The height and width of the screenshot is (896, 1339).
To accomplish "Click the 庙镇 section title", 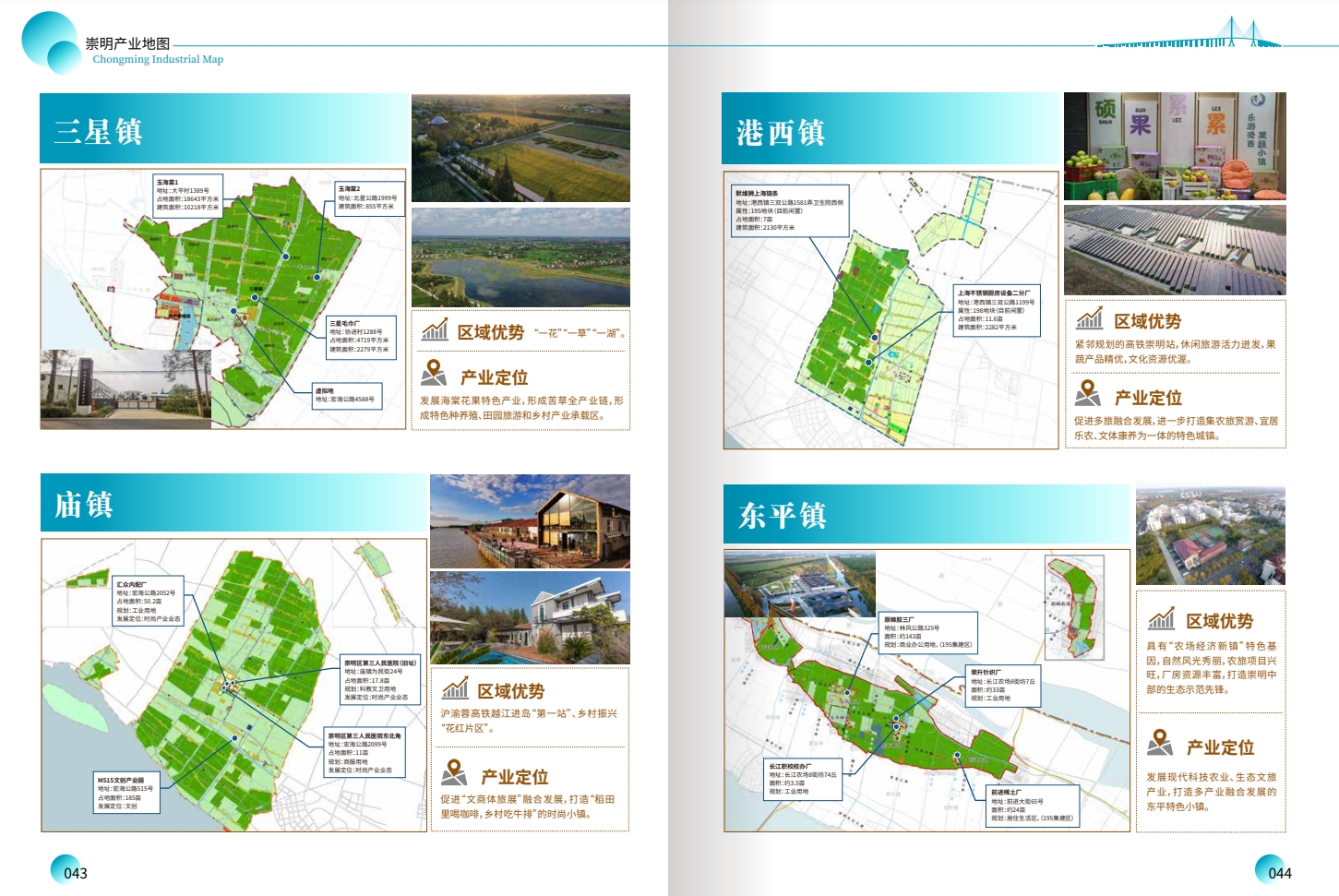I will 84,504.
